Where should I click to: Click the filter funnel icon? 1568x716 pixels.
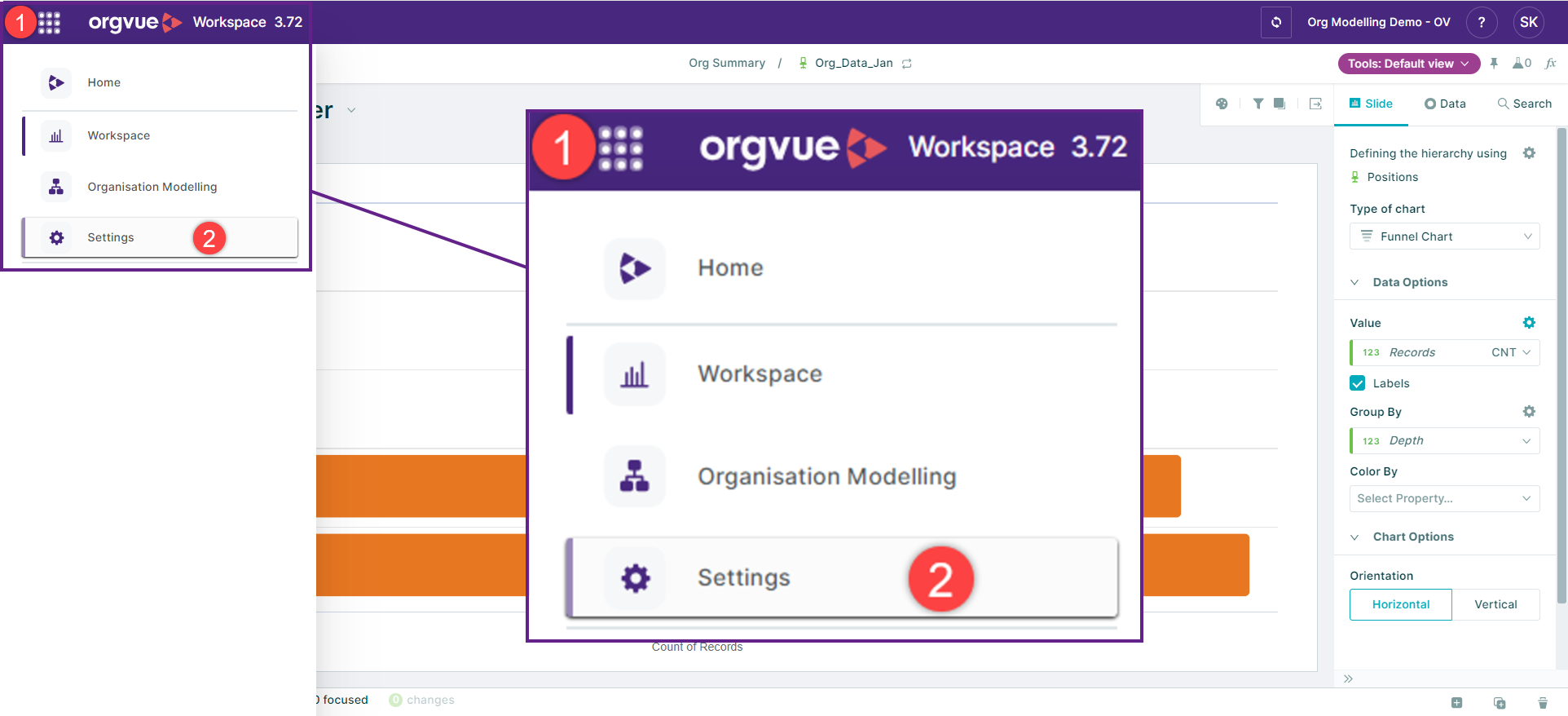pos(1258,104)
